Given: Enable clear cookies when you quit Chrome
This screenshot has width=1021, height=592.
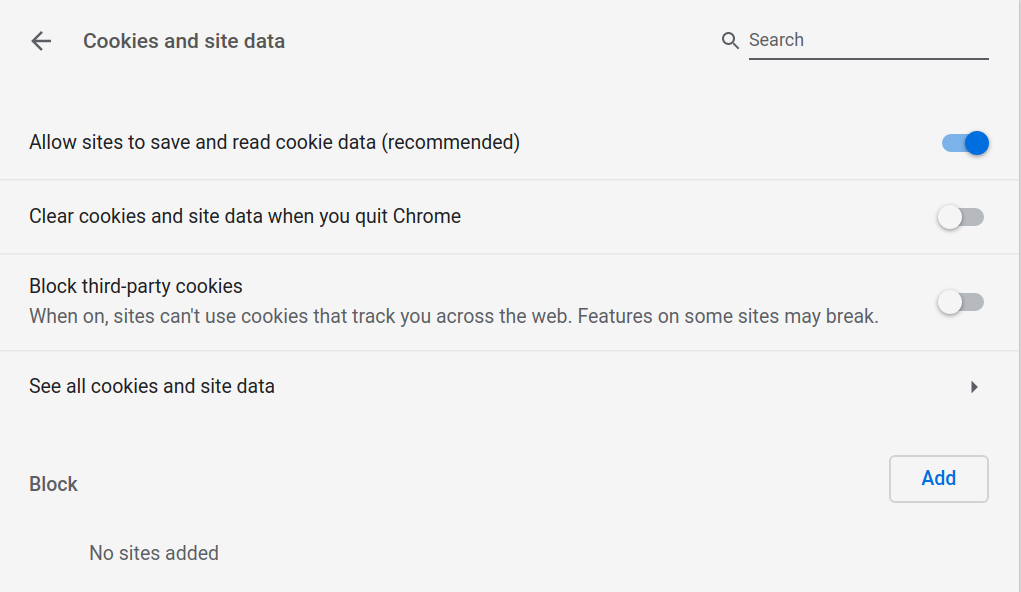Looking at the screenshot, I should pos(961,217).
